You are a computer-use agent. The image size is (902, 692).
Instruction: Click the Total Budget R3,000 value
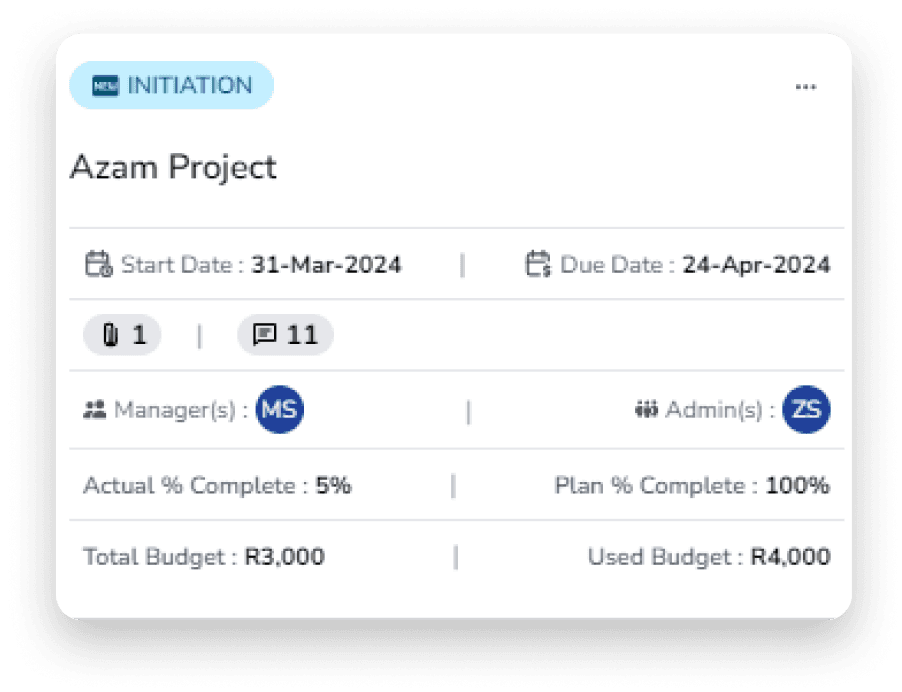[284, 557]
